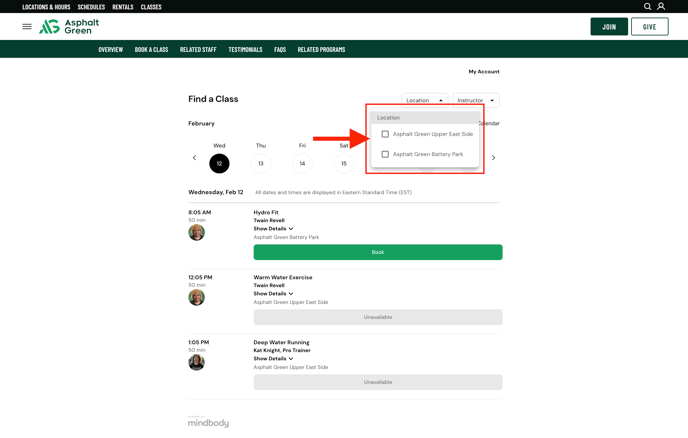Click the Mindbody logo
This screenshot has width=688, height=438.
pyautogui.click(x=208, y=422)
